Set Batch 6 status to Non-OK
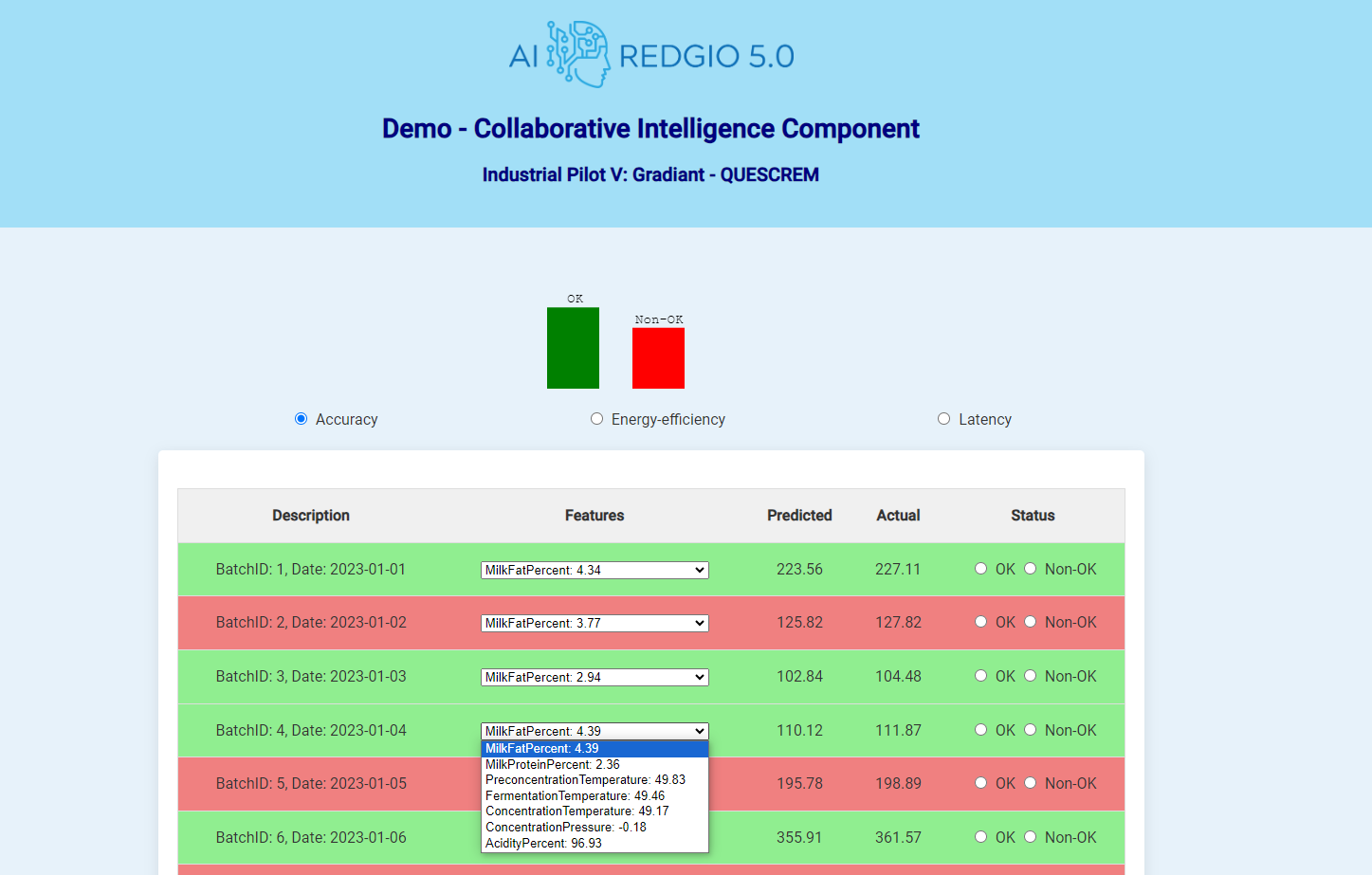 pyautogui.click(x=1031, y=837)
